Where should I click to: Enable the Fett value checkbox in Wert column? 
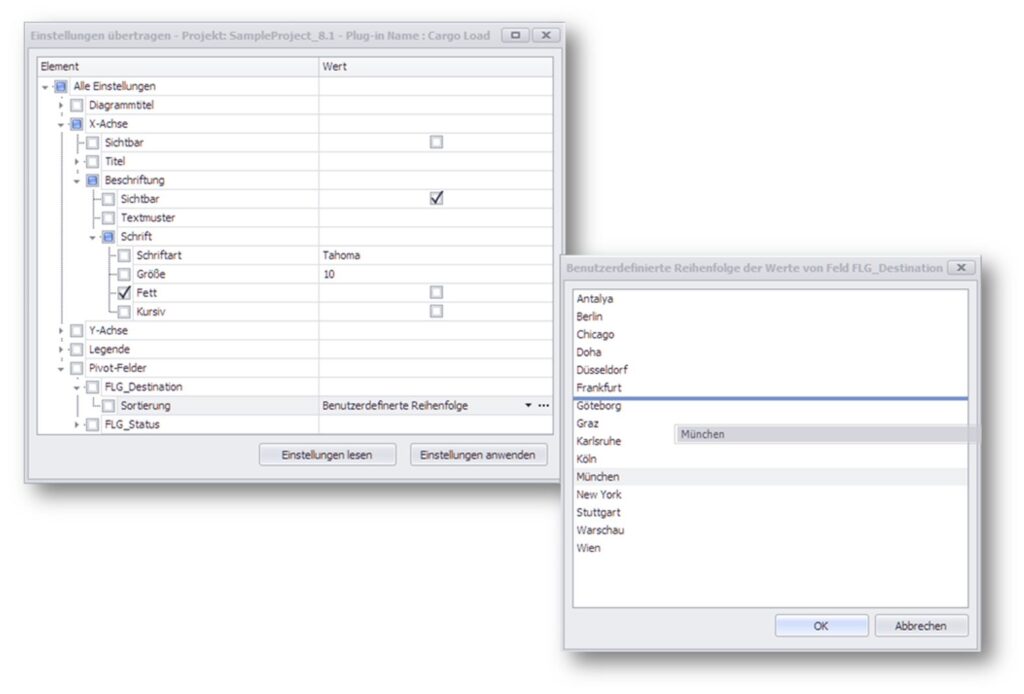[436, 292]
